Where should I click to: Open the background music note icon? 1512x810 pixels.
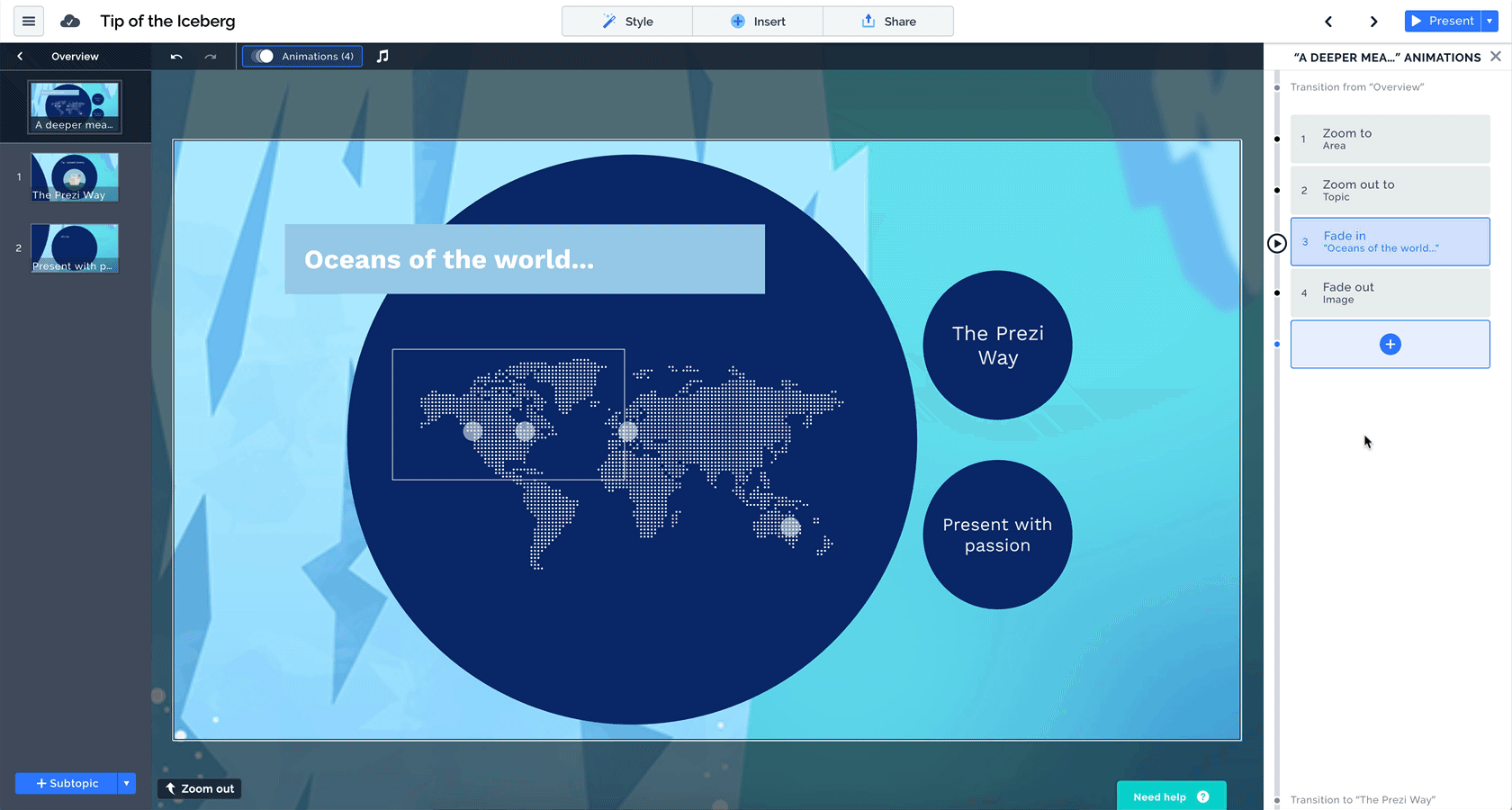tap(382, 57)
